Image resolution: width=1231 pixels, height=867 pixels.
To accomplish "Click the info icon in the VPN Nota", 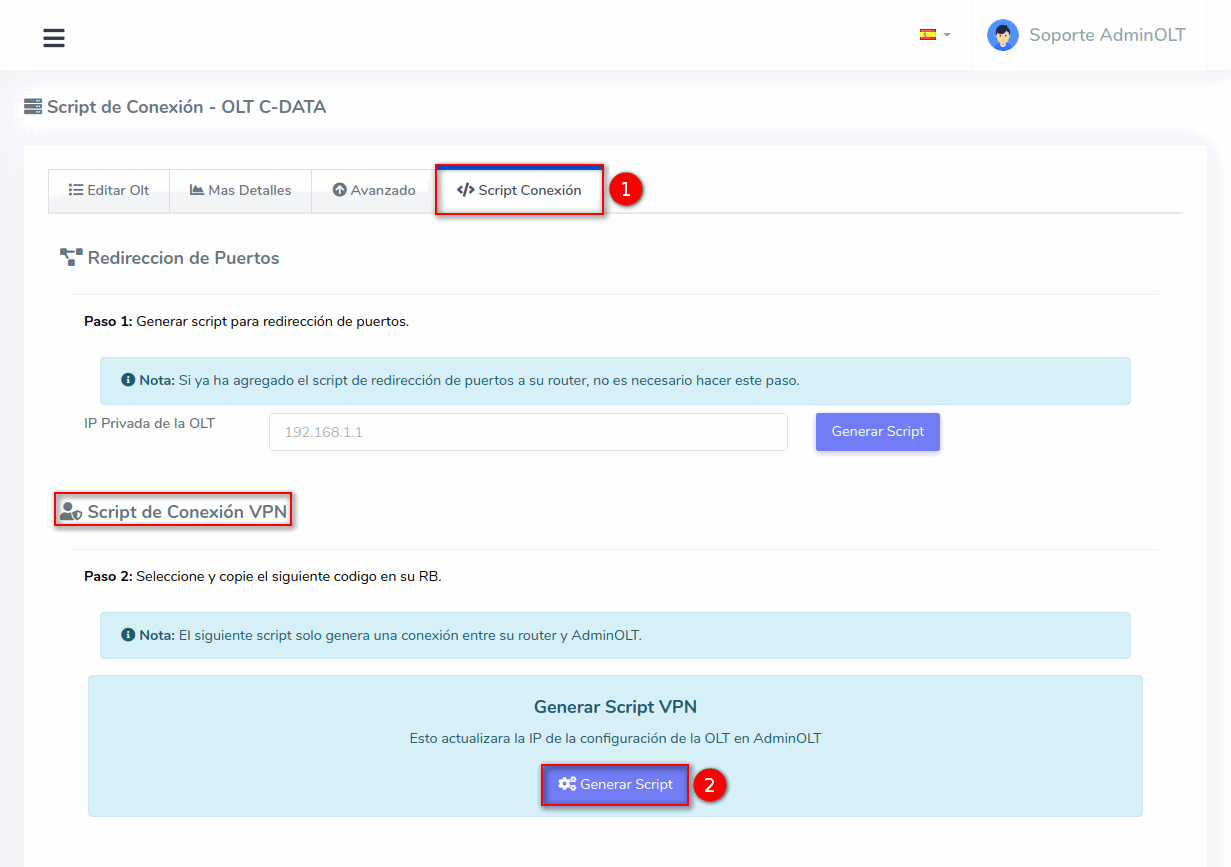I will [128, 636].
